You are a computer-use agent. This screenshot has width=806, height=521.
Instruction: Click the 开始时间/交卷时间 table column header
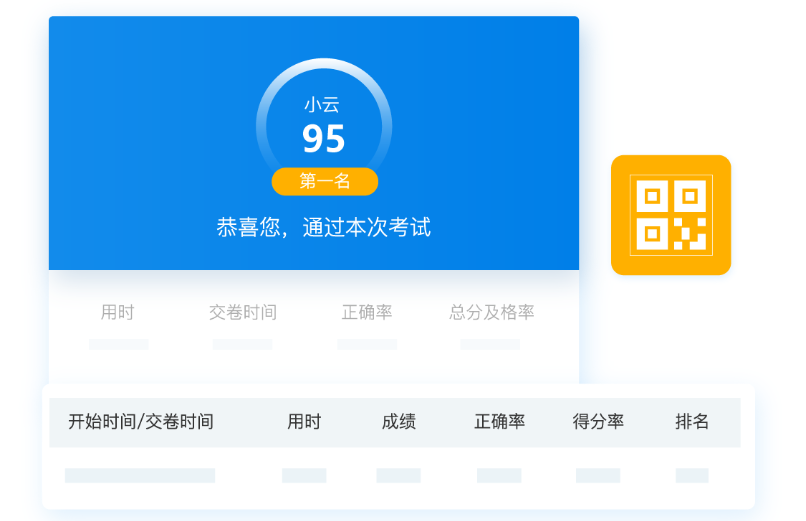(141, 421)
